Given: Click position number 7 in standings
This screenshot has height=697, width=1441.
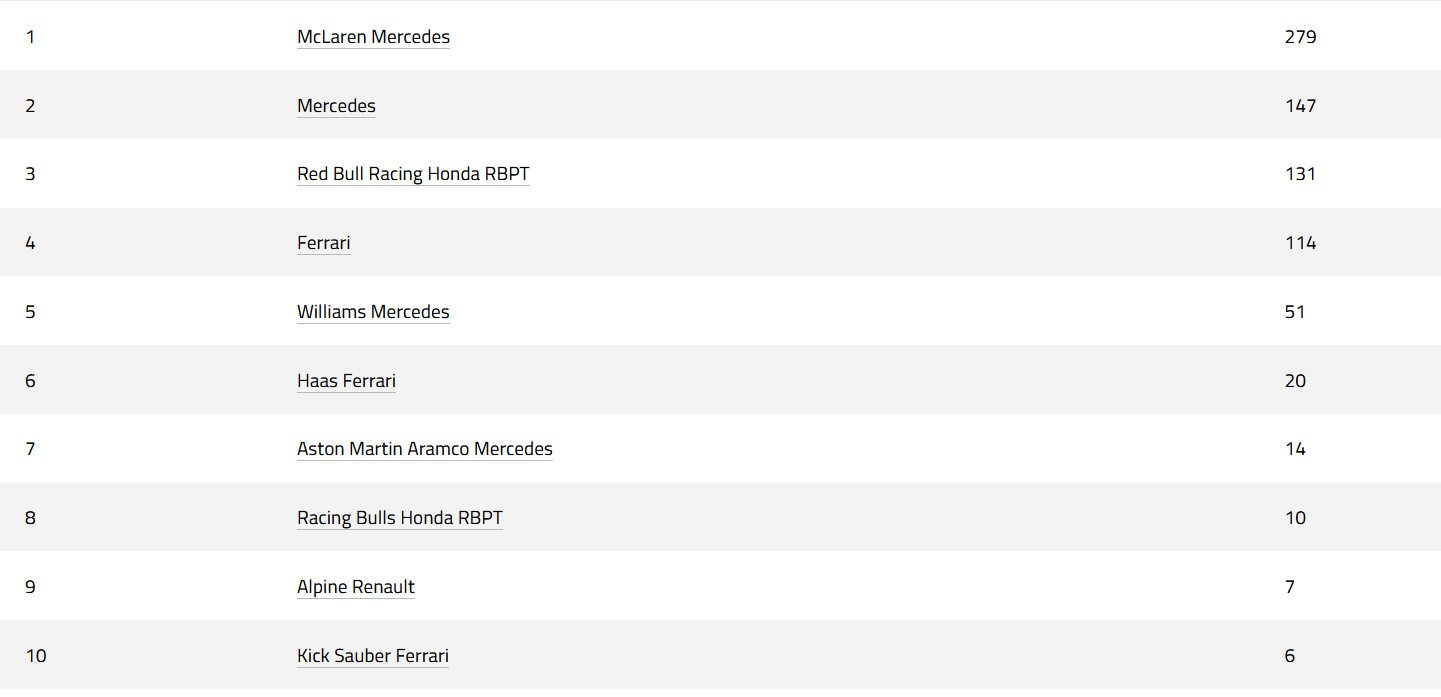Looking at the screenshot, I should pos(30,449).
